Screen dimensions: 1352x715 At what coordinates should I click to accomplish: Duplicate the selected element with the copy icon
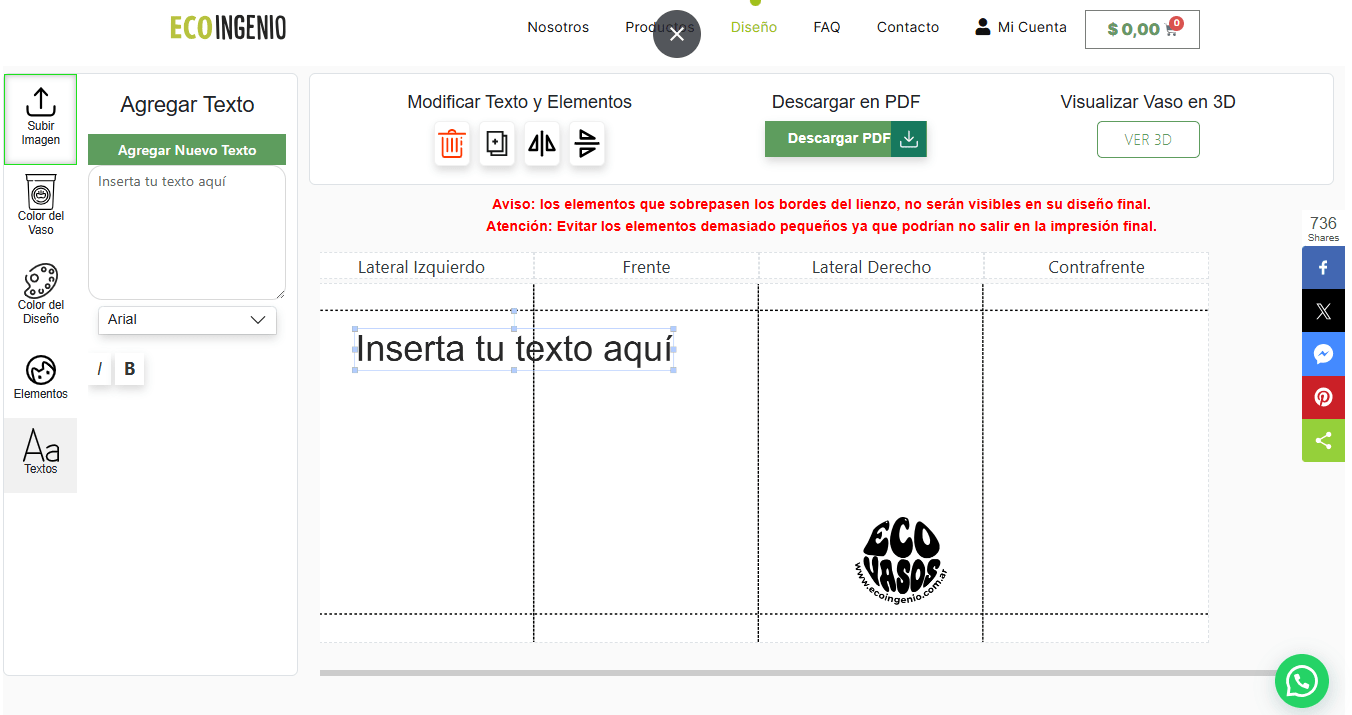pos(497,144)
